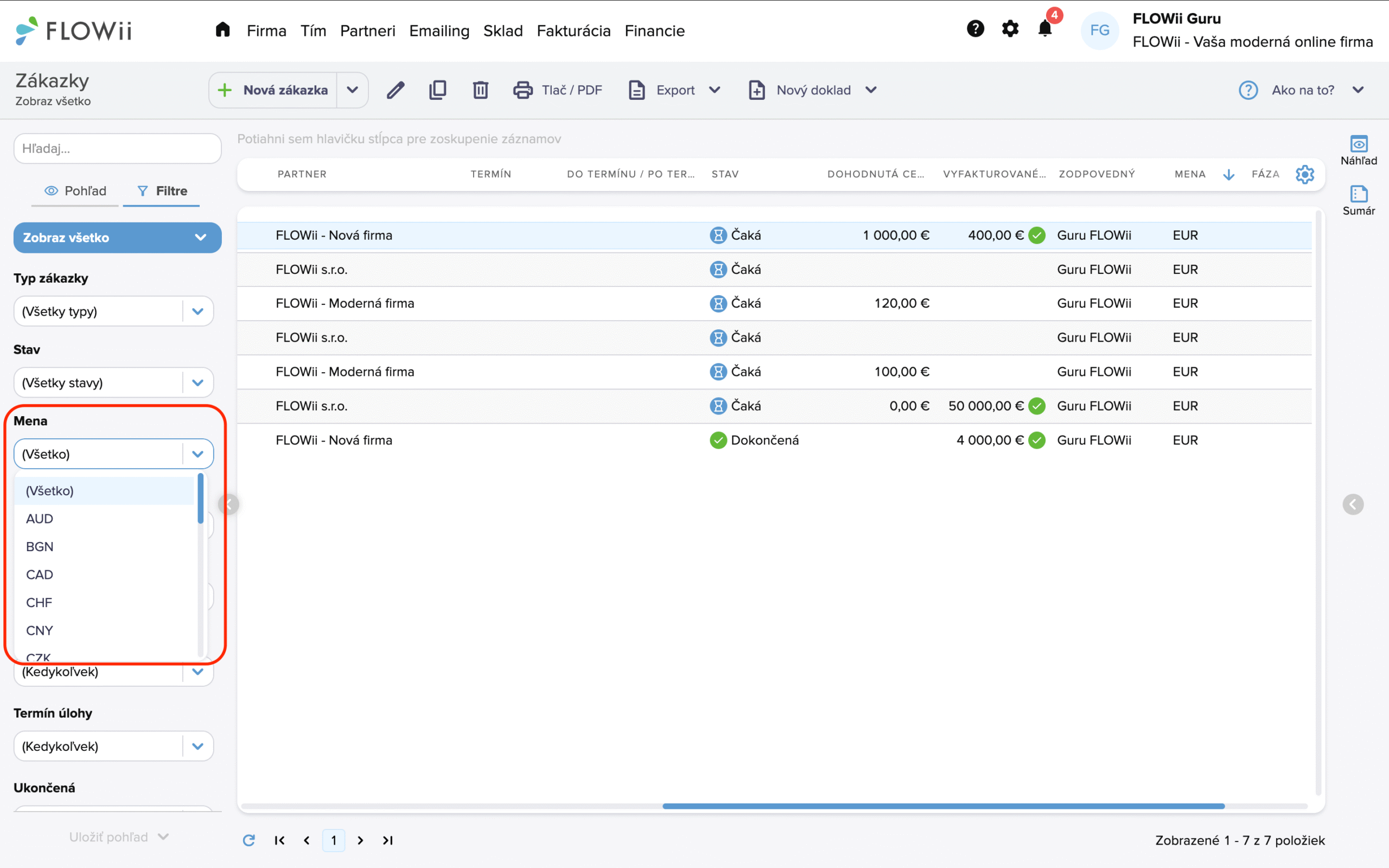Screen dimensions: 1389x868
Task: Click the currency list scrollbar
Action: coord(200,499)
